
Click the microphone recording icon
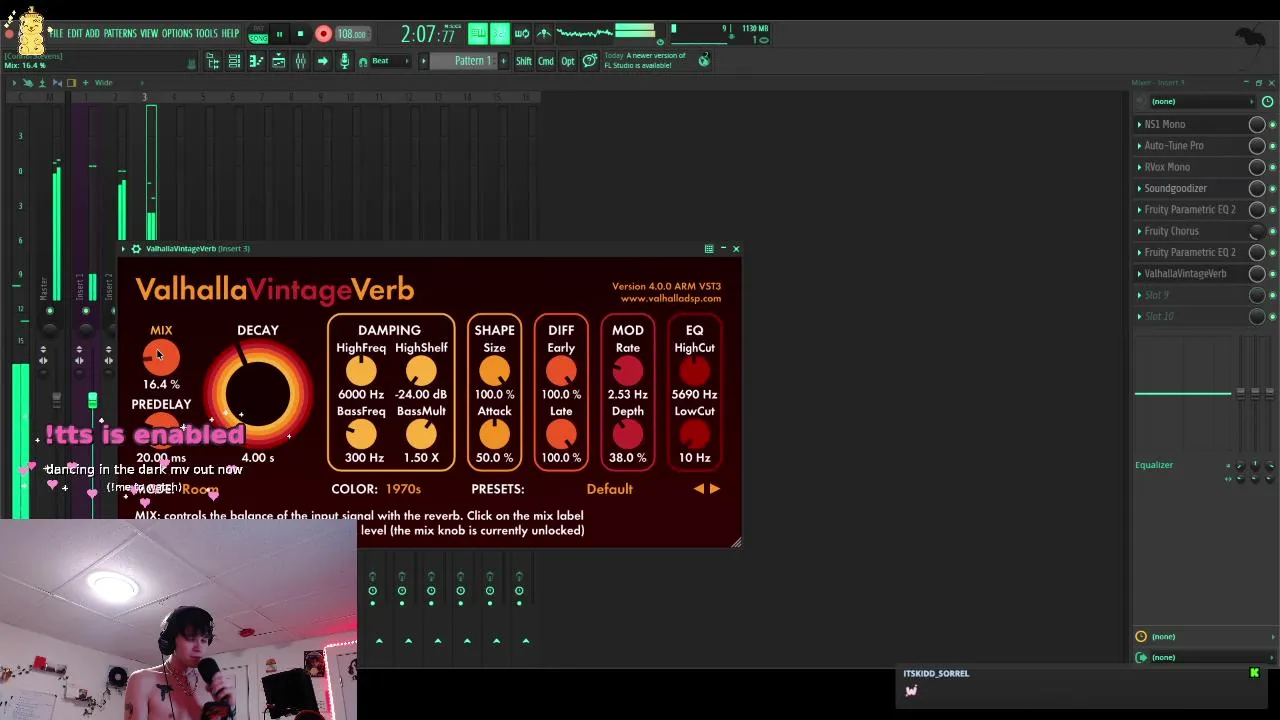(x=344, y=62)
